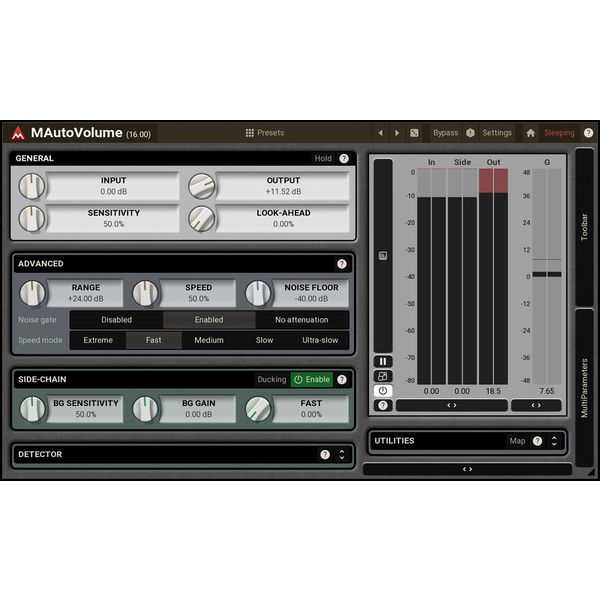Click the Map button in Utilities

[x=517, y=441]
